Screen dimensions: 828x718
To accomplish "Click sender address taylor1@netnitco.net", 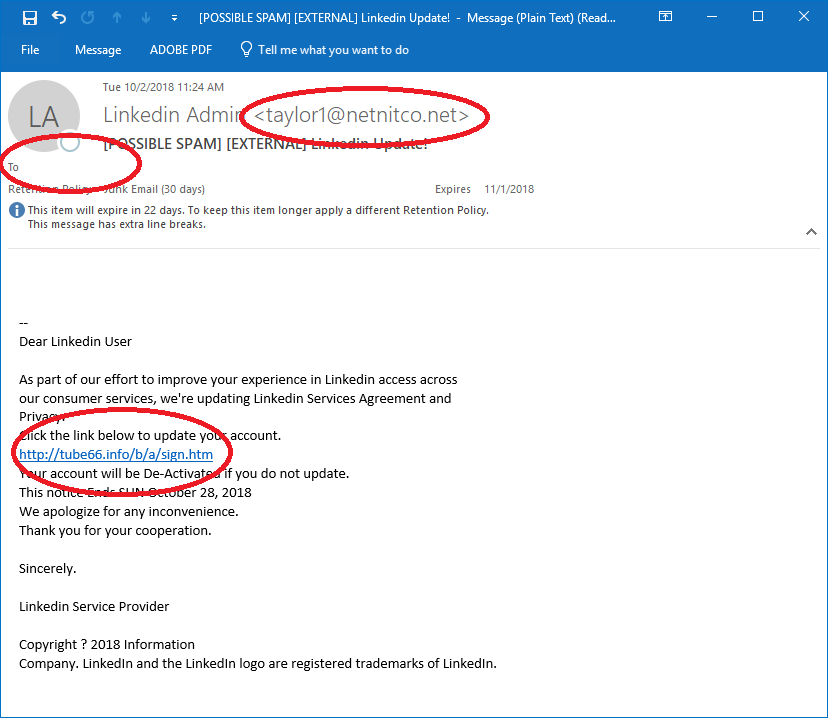I will [x=362, y=115].
